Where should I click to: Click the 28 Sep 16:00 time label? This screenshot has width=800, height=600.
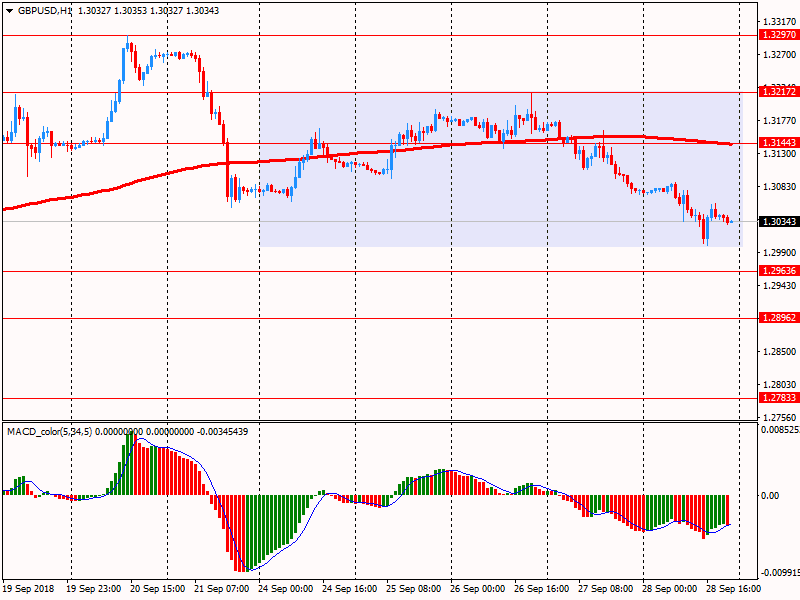733,590
